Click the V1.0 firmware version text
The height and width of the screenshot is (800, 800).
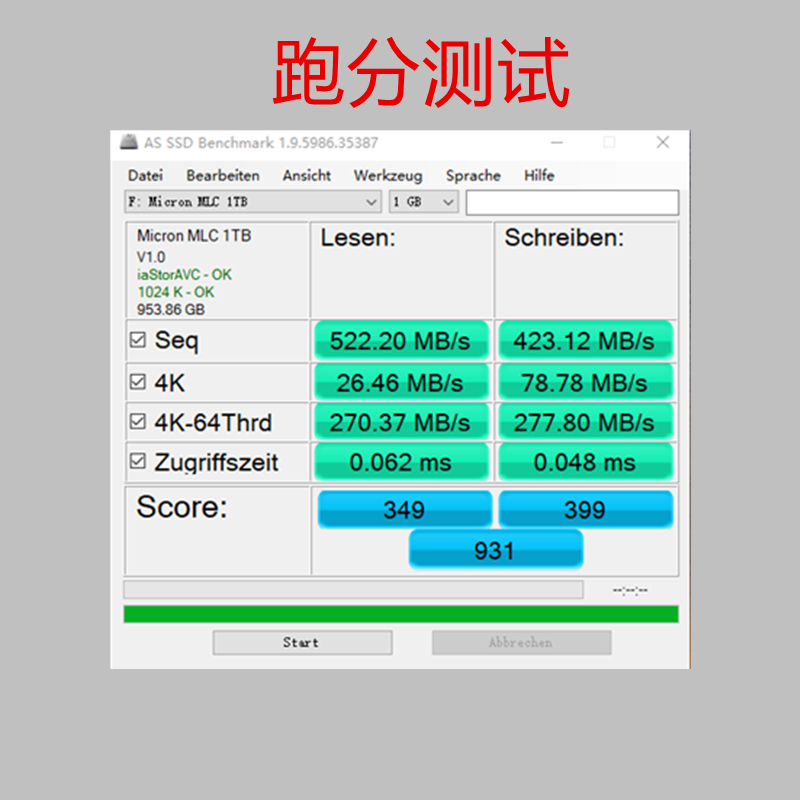coord(151,257)
